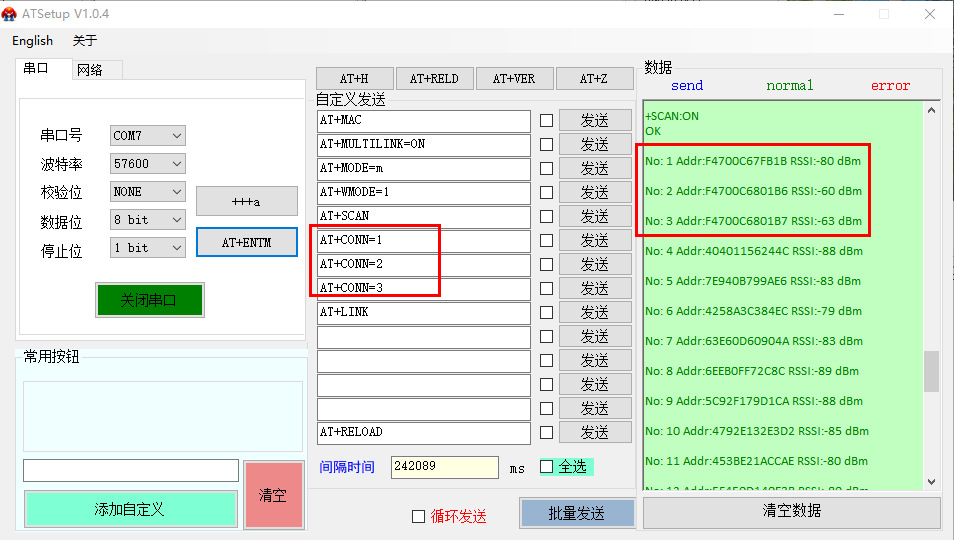954x540 pixels.
Task: Click the green 关闭串口 button
Action: tap(149, 300)
